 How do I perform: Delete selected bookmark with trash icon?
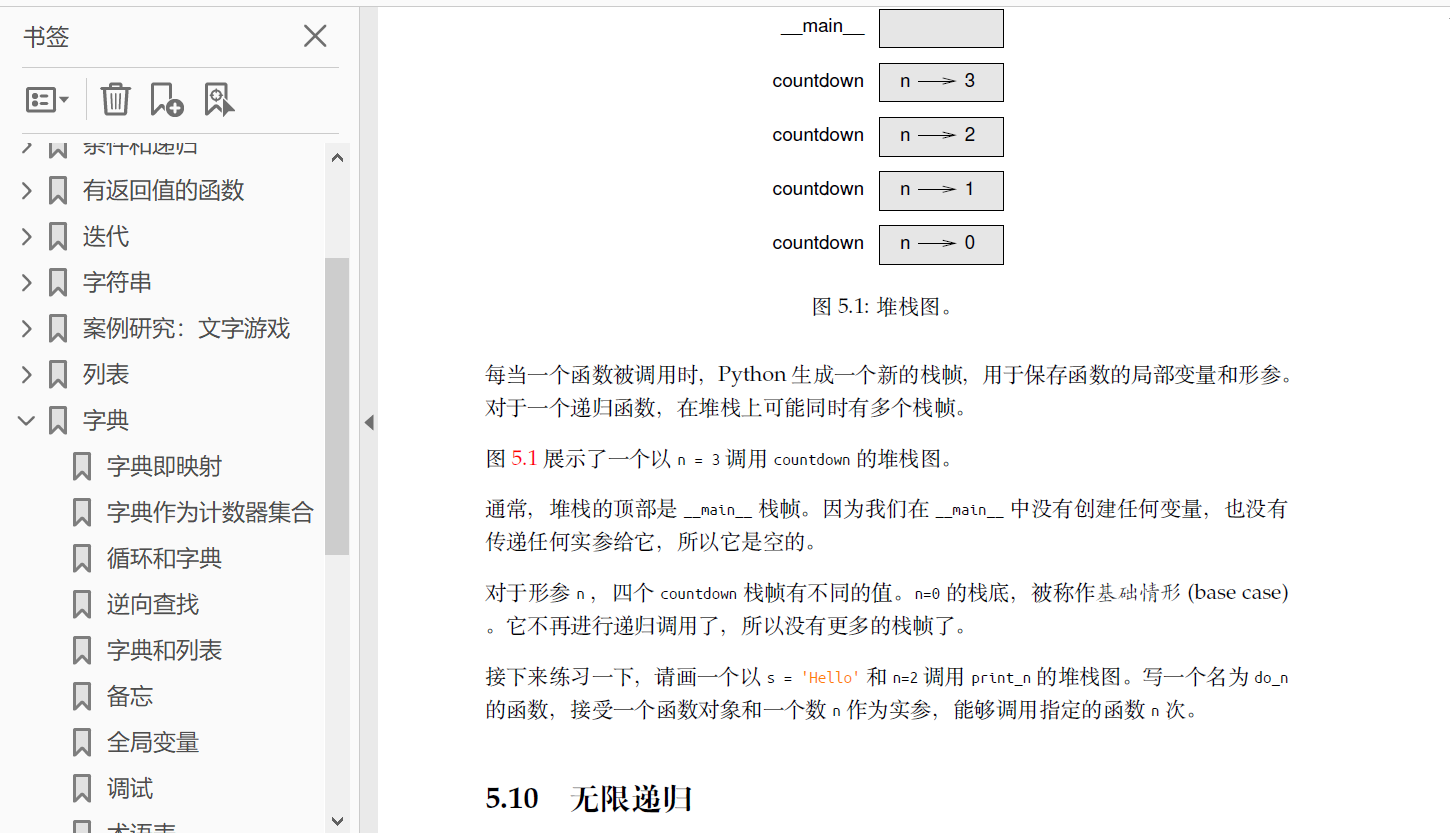pyautogui.click(x=115, y=100)
